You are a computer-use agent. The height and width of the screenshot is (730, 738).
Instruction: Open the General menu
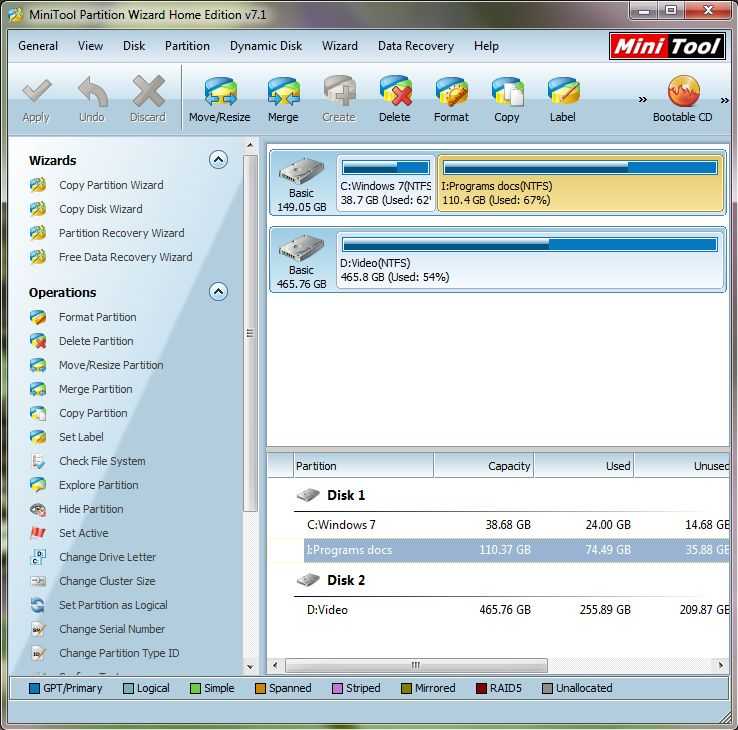click(38, 46)
